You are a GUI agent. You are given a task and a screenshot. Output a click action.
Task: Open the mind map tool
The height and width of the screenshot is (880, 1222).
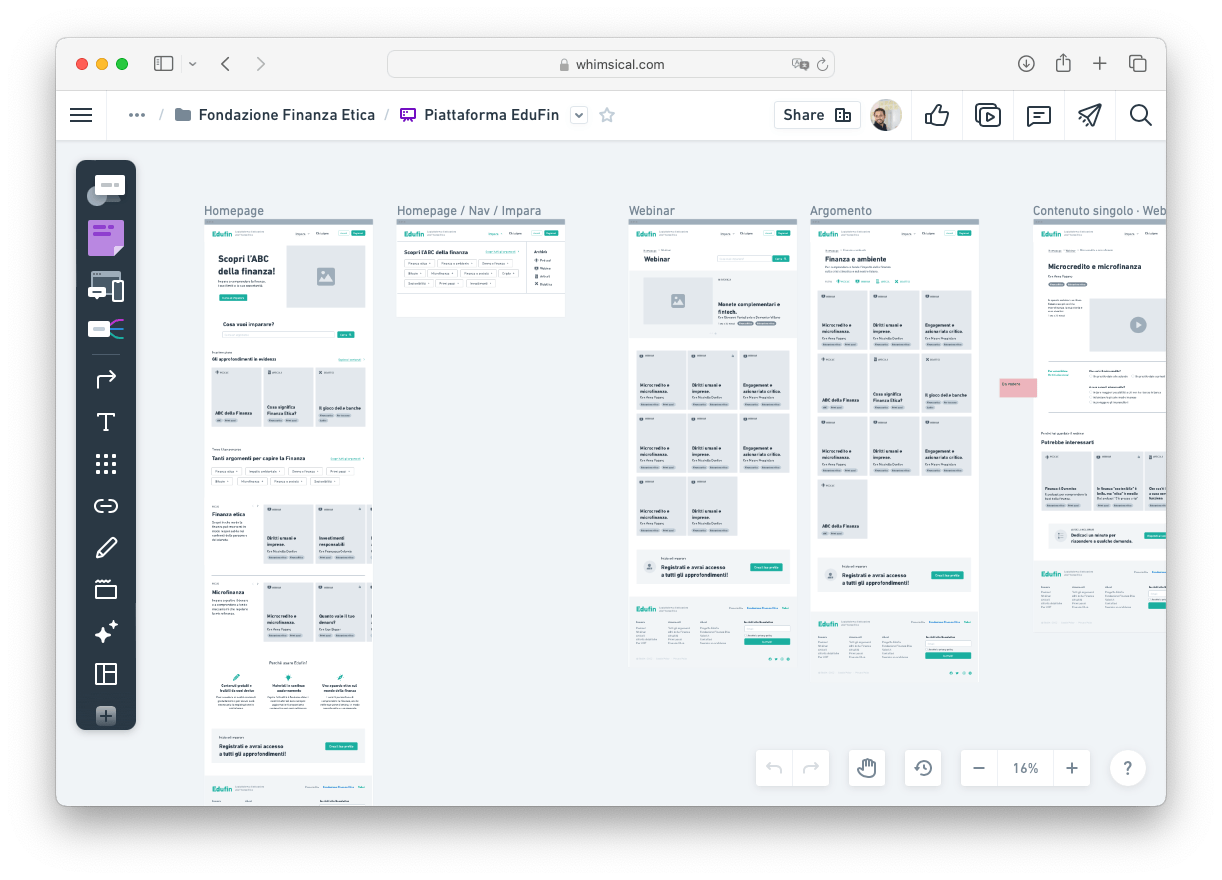tap(105, 329)
